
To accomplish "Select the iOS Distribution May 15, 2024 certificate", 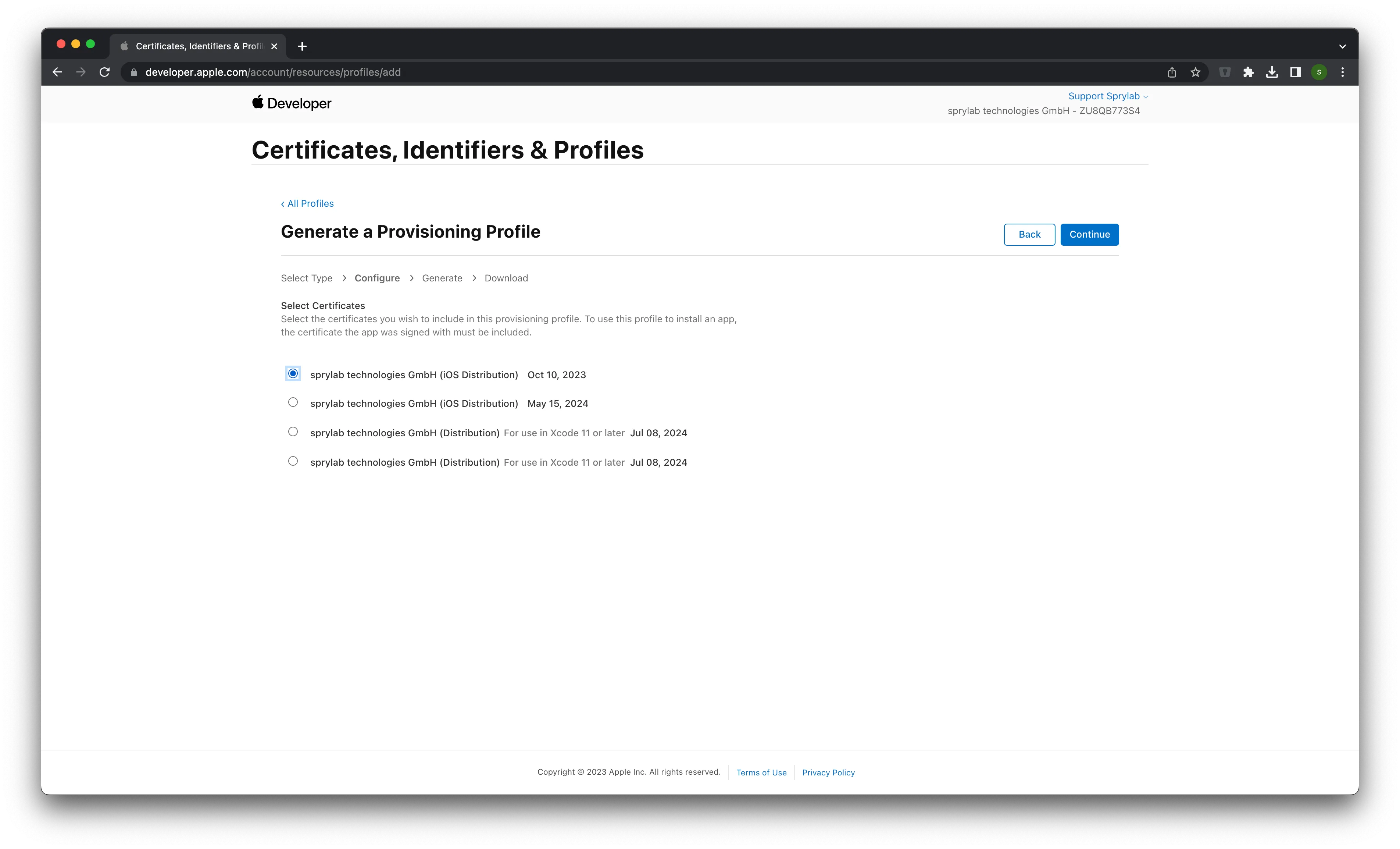I will 293,402.
